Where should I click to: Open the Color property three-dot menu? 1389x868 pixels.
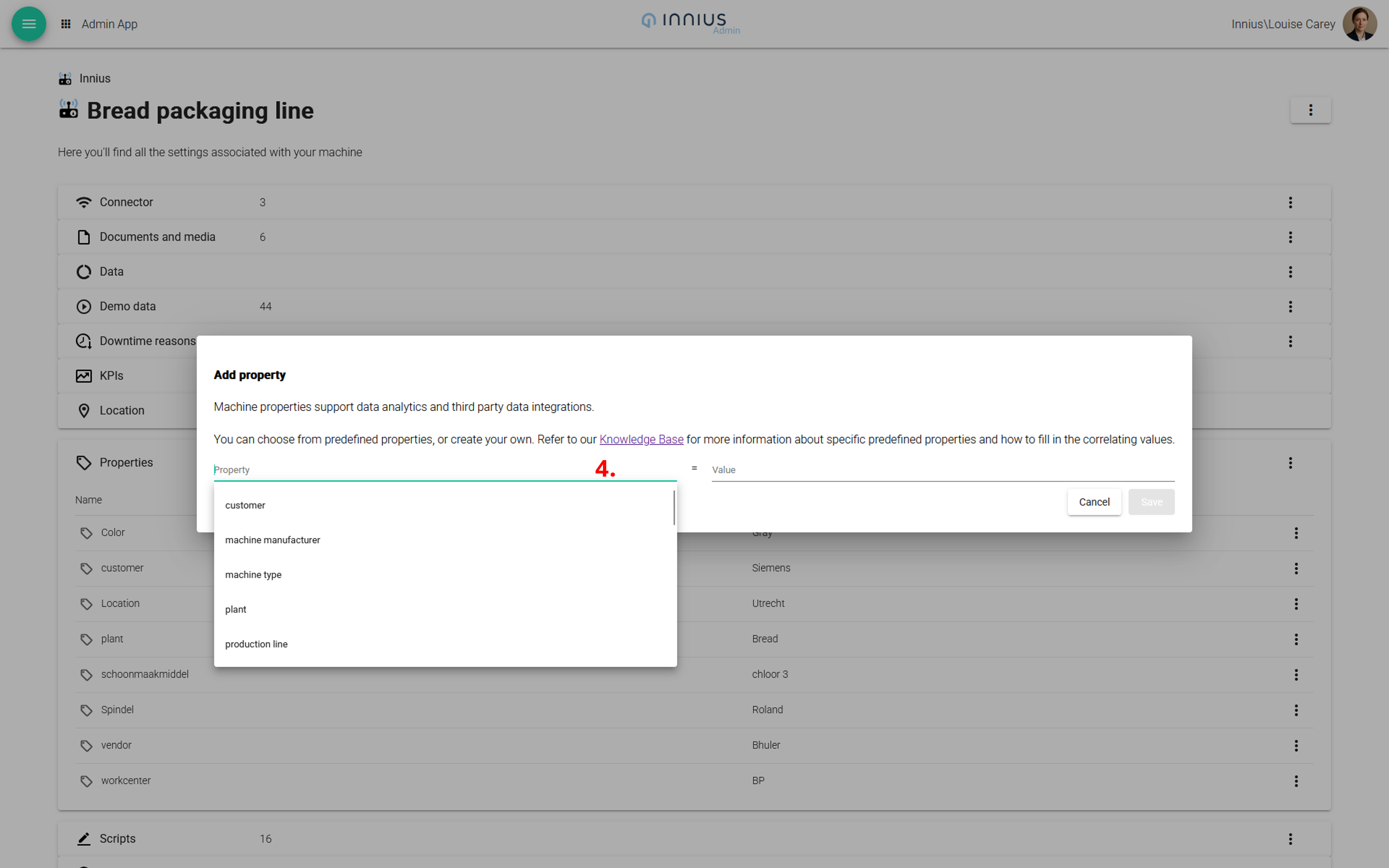(1295, 533)
